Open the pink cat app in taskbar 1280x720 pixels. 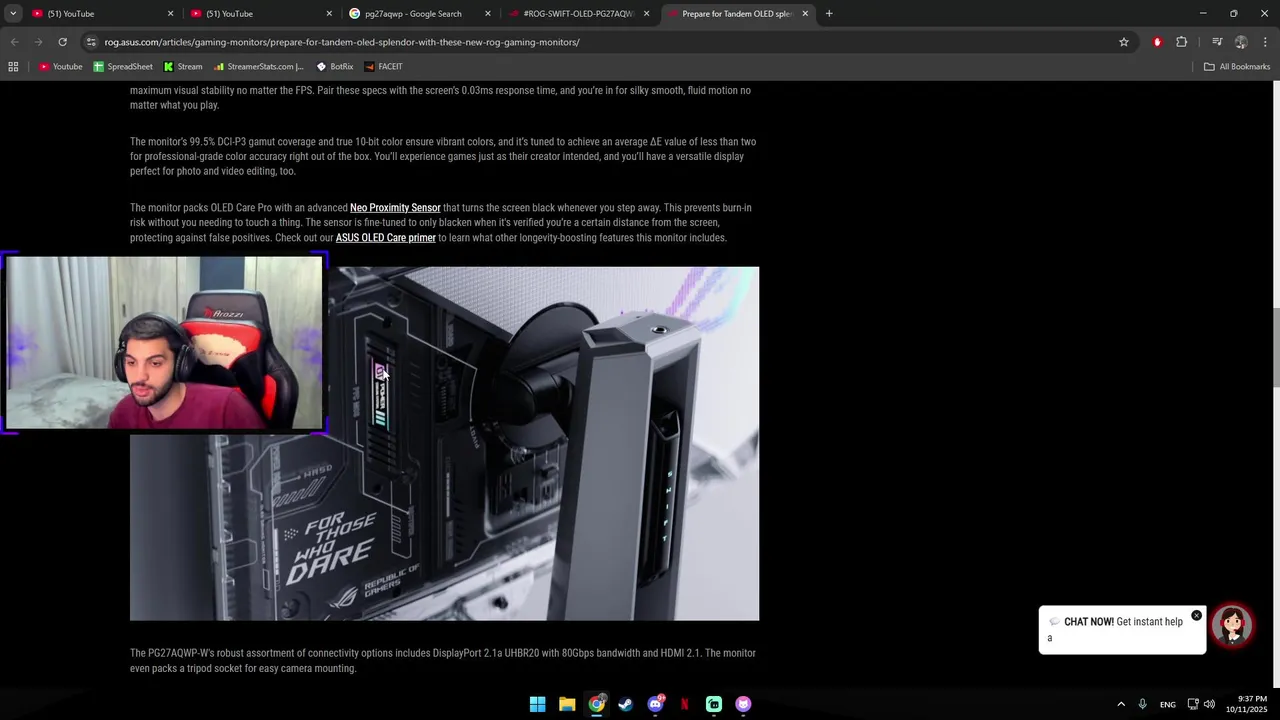tap(743, 704)
